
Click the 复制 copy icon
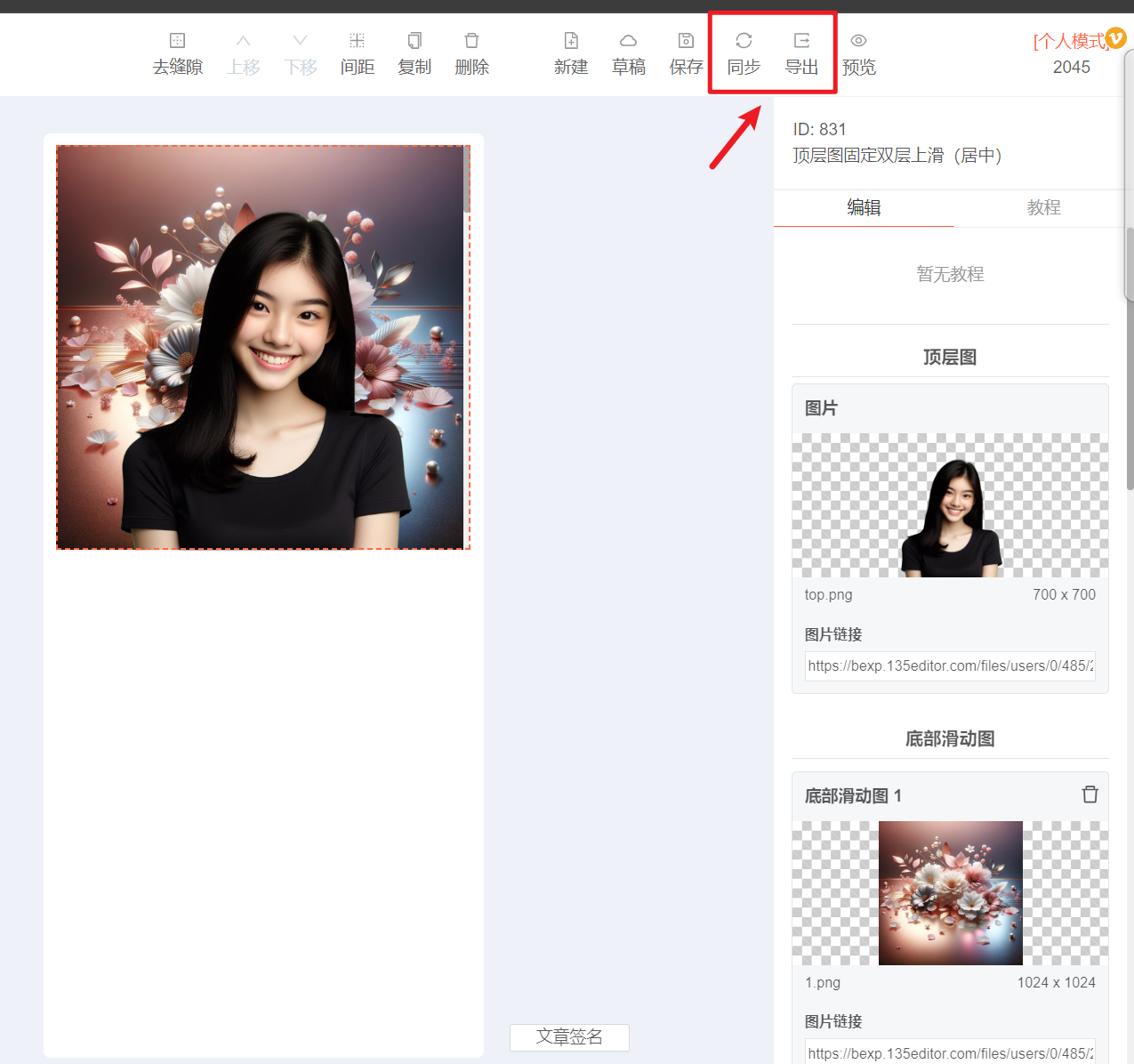point(414,41)
